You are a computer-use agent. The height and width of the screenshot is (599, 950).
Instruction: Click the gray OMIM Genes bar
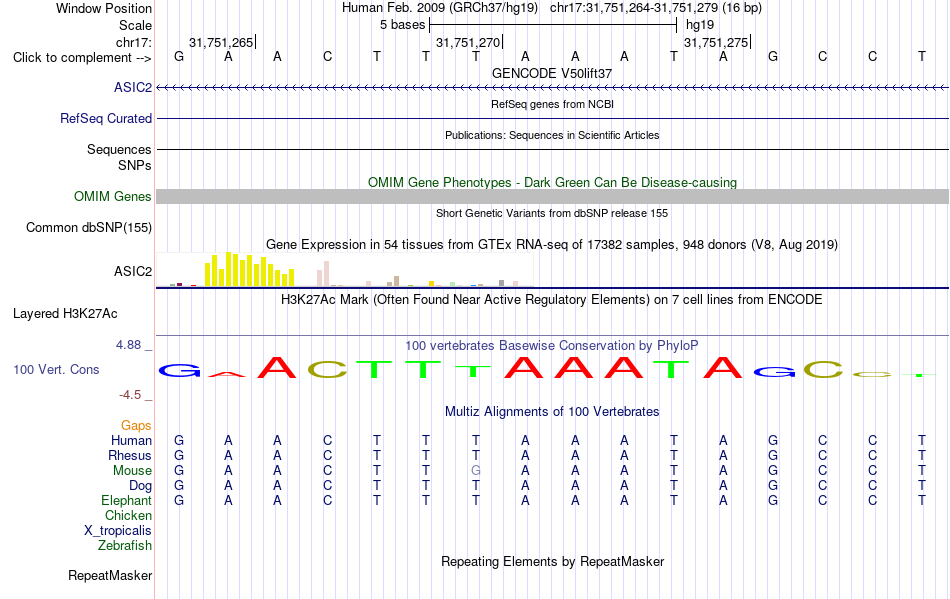553,196
